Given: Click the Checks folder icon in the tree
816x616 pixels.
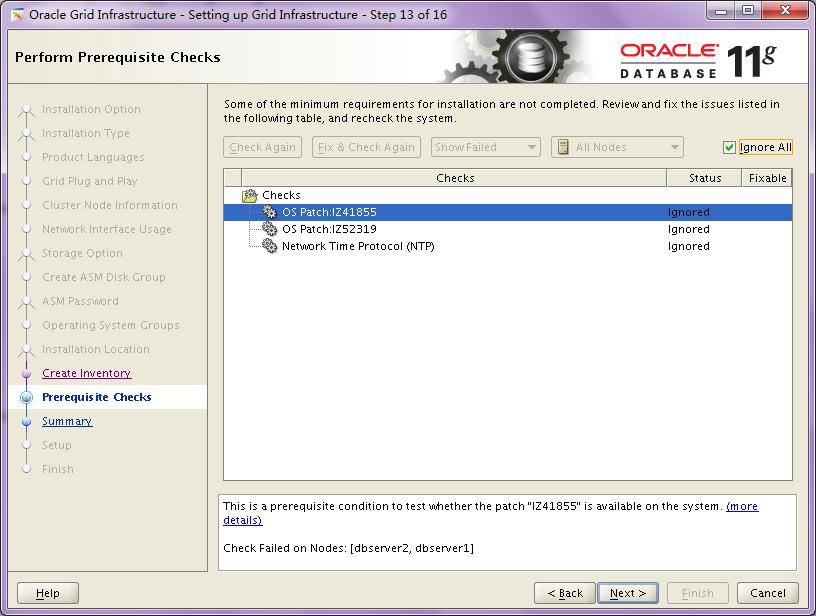Looking at the screenshot, I should pos(250,195).
